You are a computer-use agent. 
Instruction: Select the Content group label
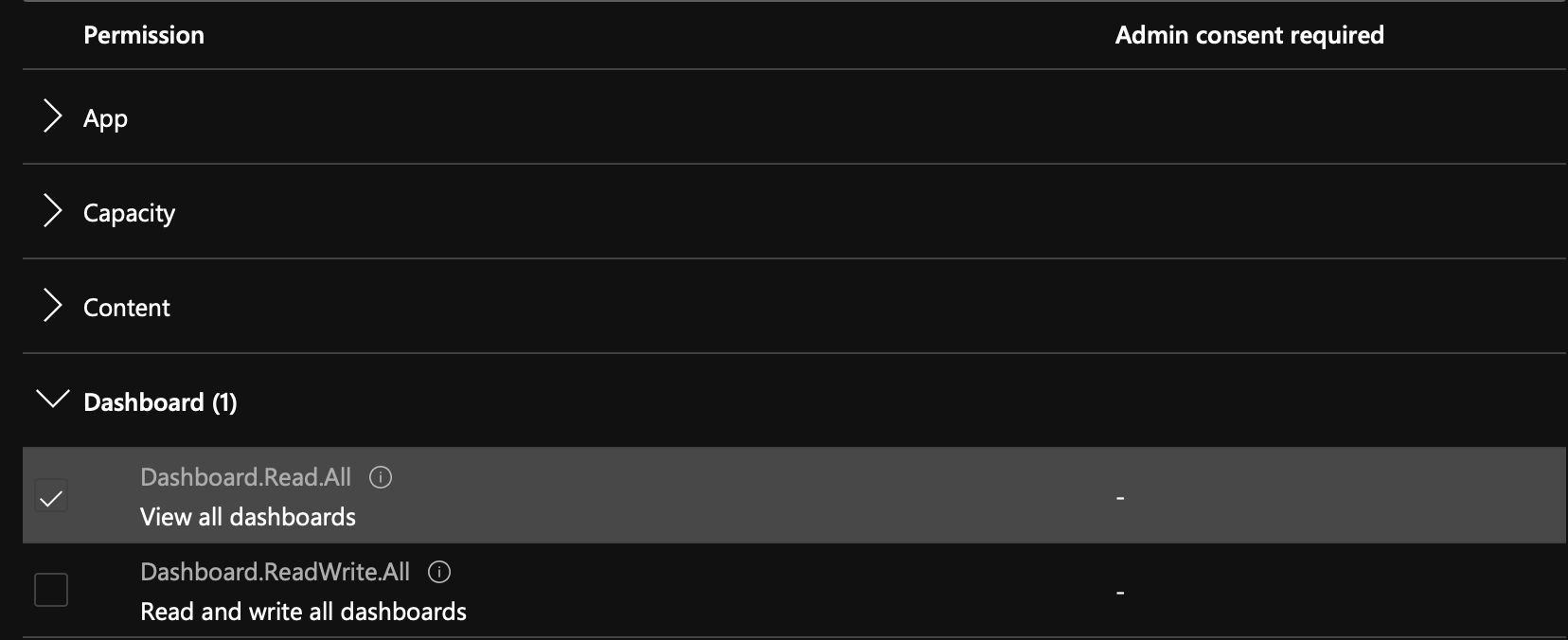click(127, 308)
